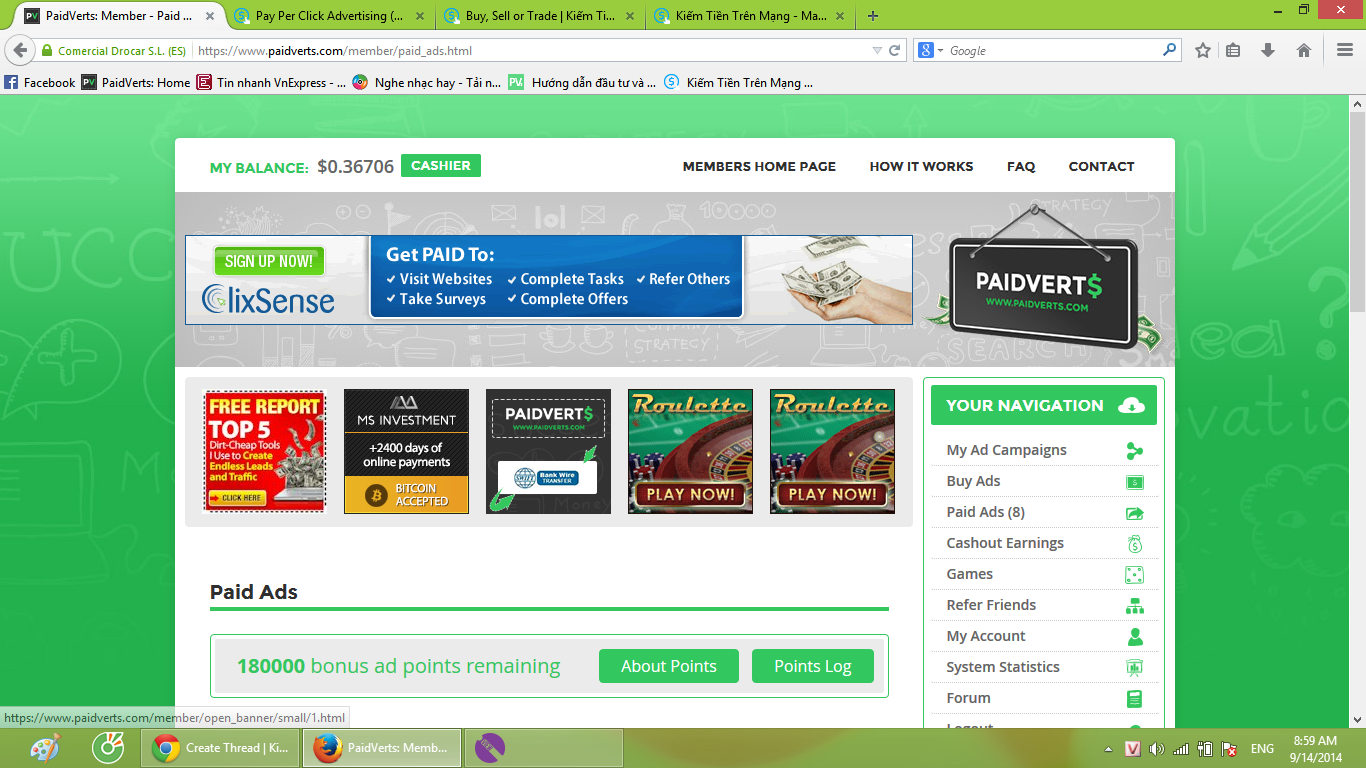This screenshot has width=1366, height=768.
Task: Open the FAQ link
Action: [1021, 167]
